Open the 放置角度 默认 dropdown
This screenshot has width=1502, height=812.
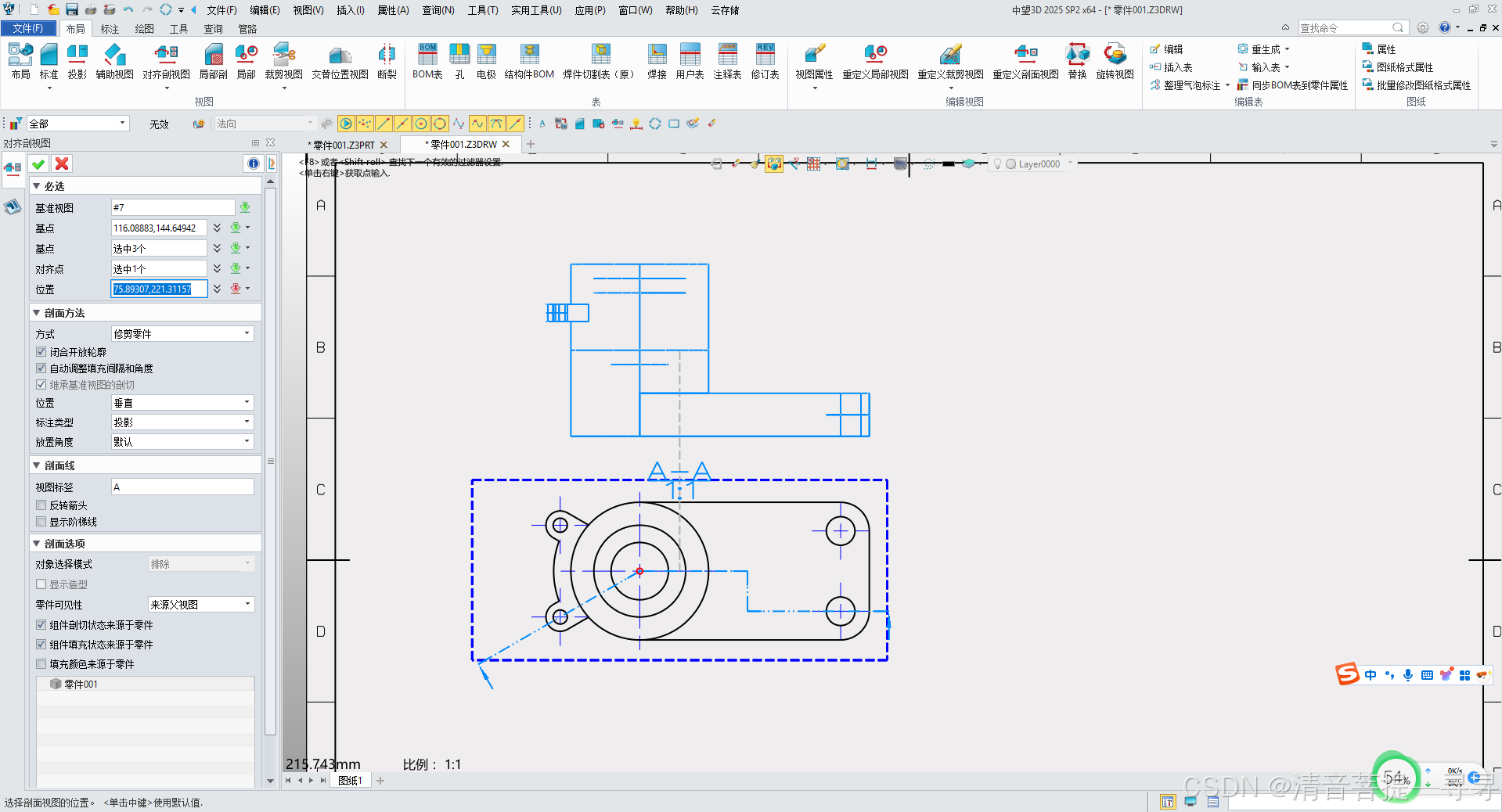coord(182,442)
